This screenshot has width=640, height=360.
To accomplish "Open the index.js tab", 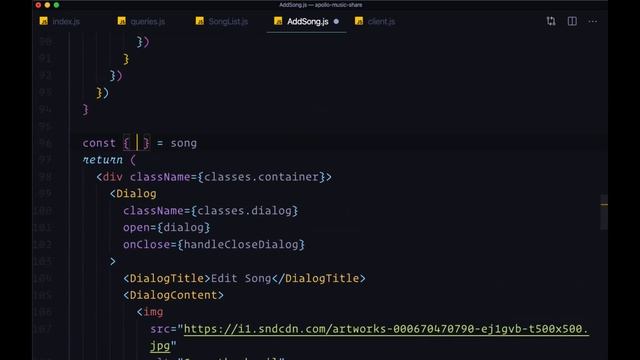I will pyautogui.click(x=60, y=21).
